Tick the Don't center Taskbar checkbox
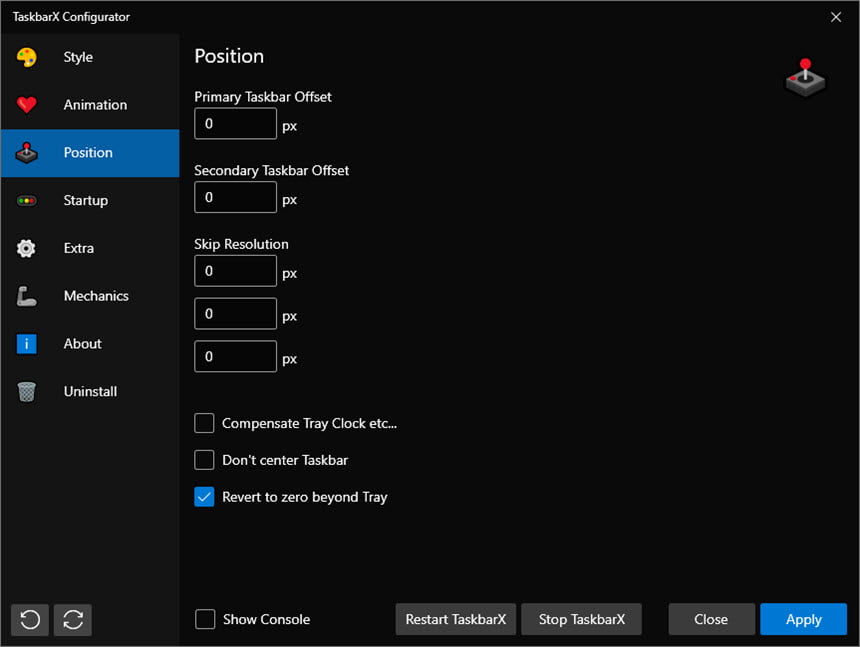 click(204, 460)
